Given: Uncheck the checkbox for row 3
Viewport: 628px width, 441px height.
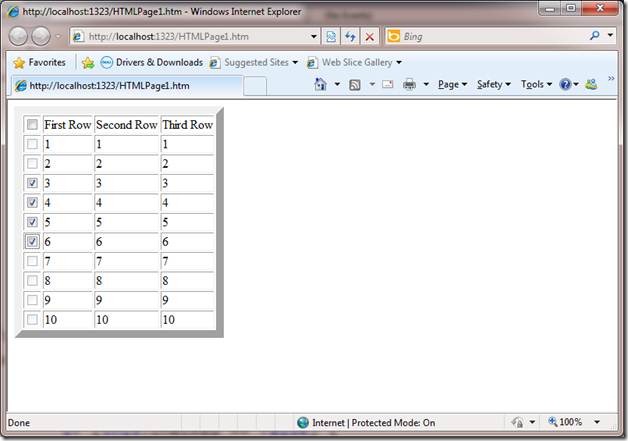Looking at the screenshot, I should point(32,184).
